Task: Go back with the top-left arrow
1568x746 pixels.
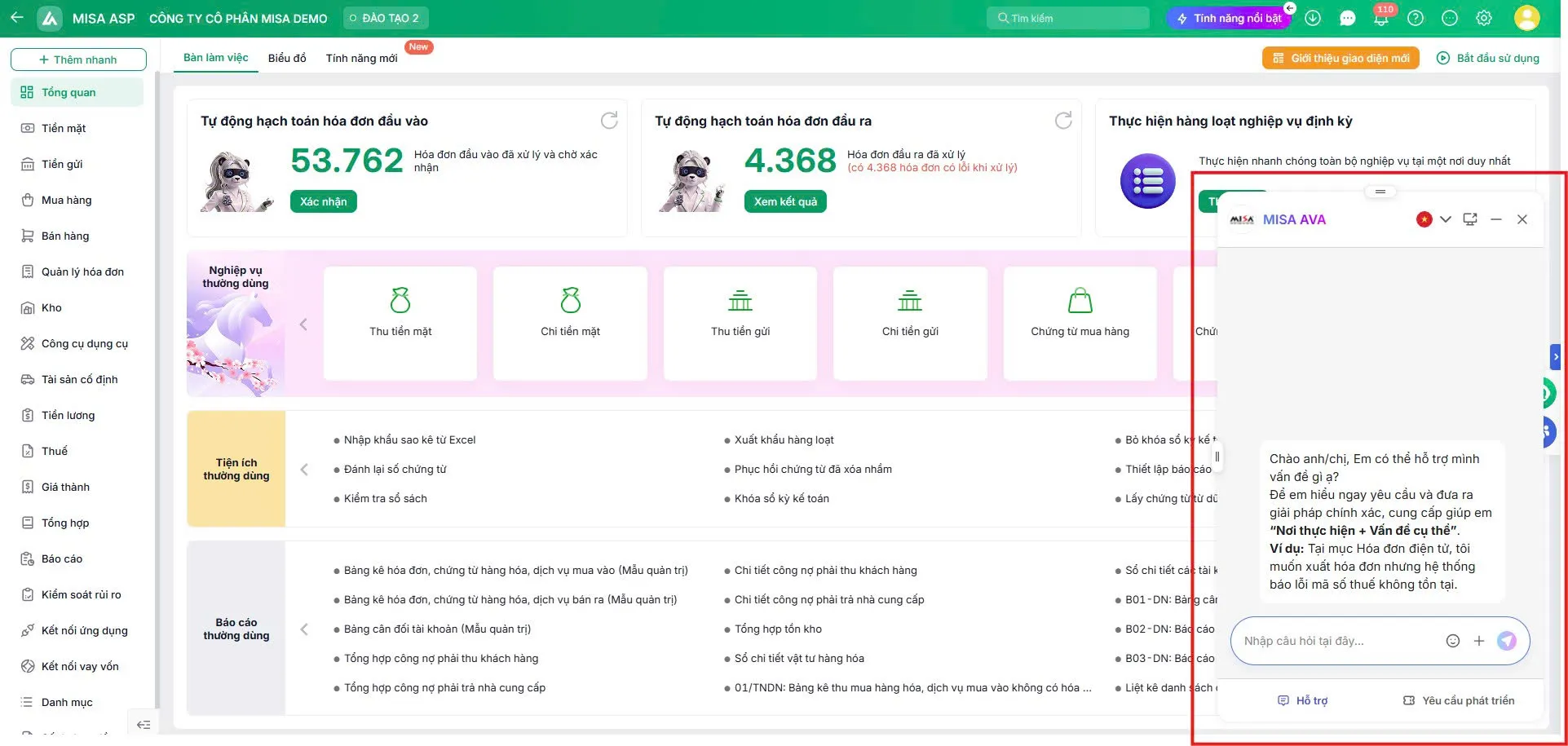Action: coord(17,17)
